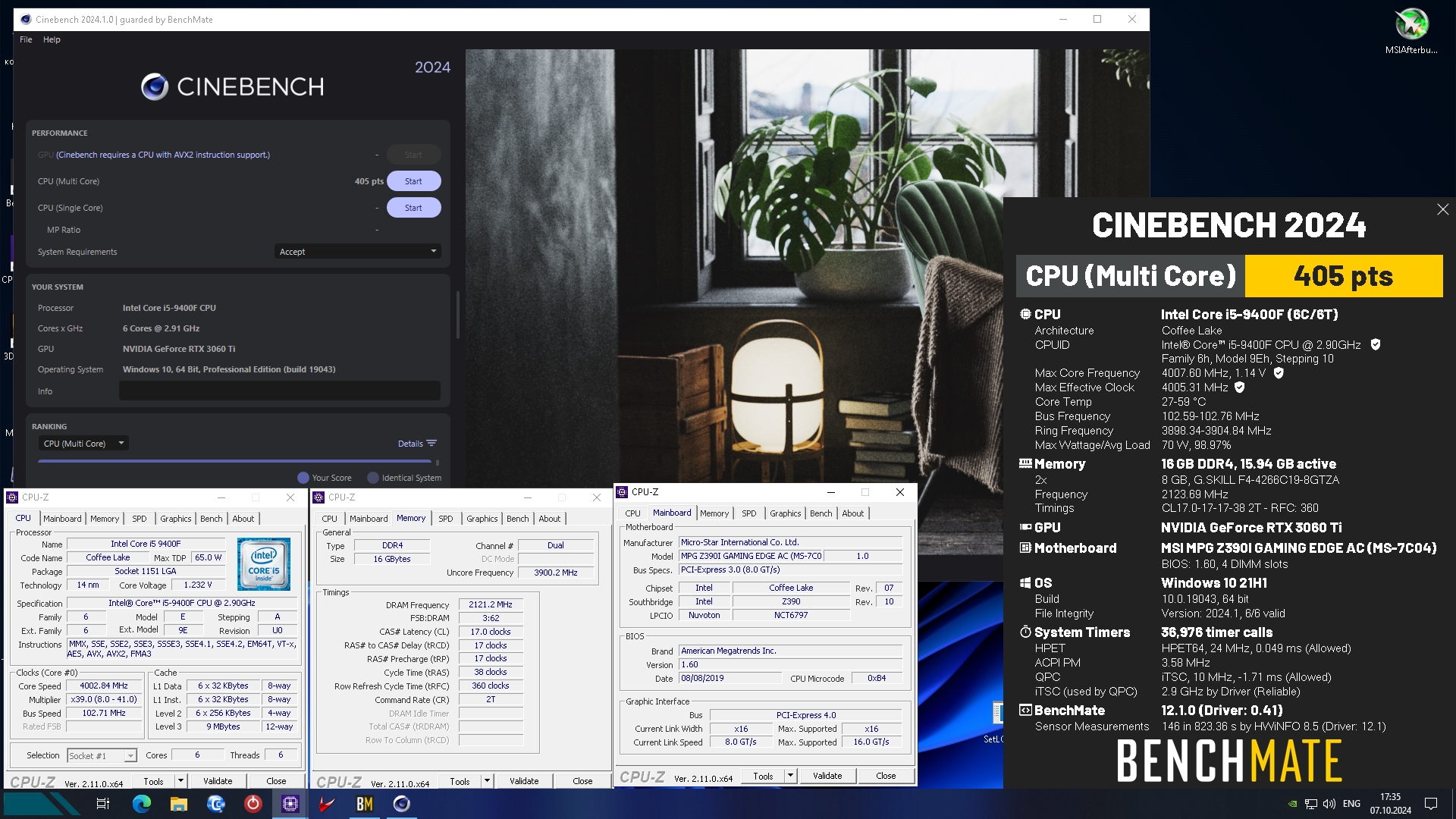
Task: Switch to SPD tab in CPU-Z Memory window
Action: [x=446, y=519]
